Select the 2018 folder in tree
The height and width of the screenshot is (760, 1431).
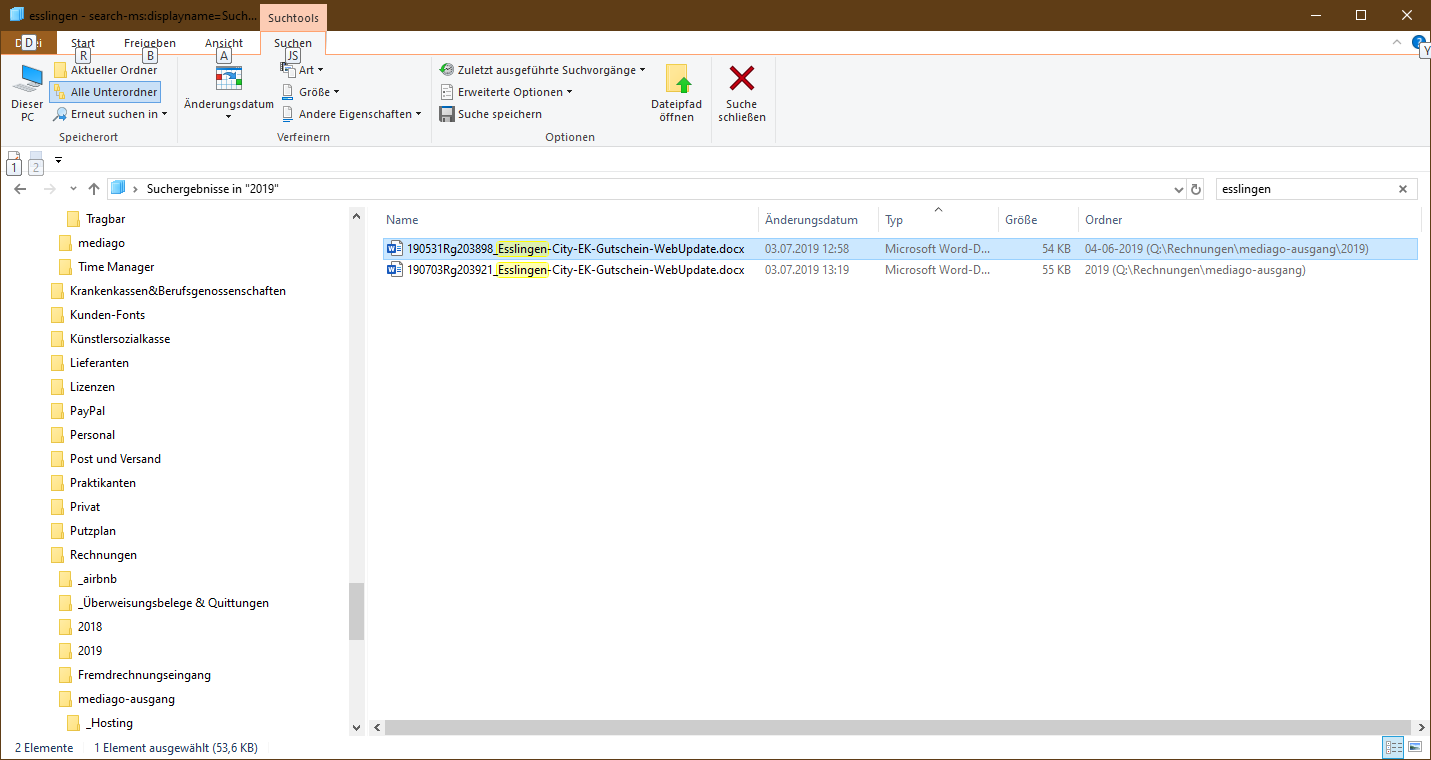(90, 627)
